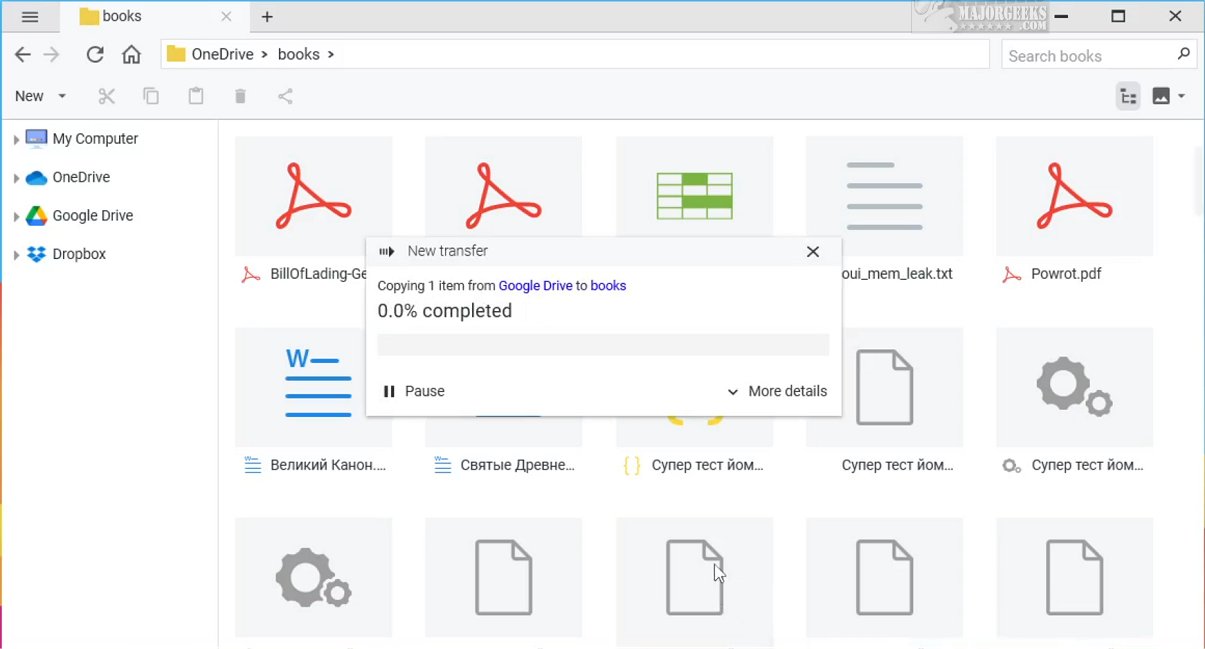Open a new tab with plus
This screenshot has height=649, width=1205.
click(x=267, y=17)
